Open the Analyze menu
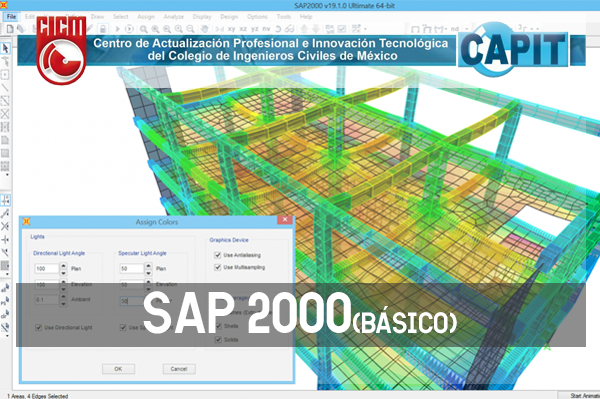 pyautogui.click(x=174, y=16)
